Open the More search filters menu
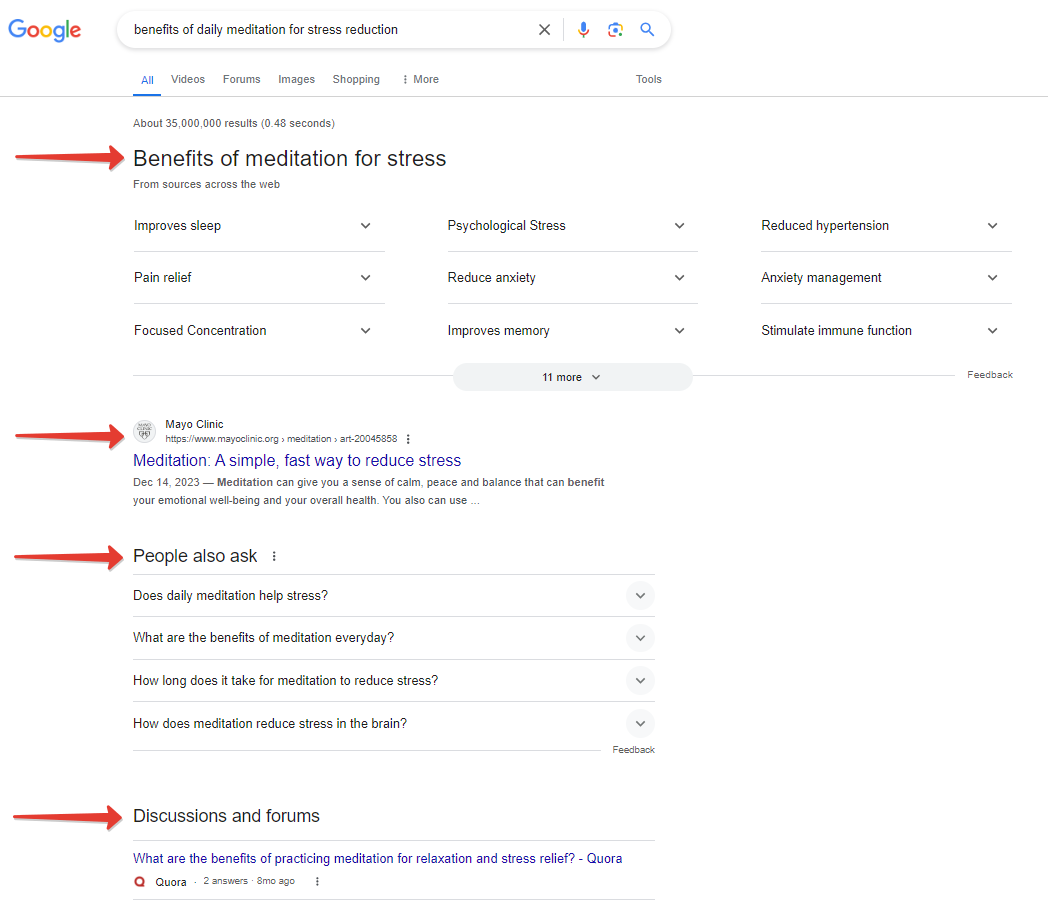This screenshot has width=1048, height=901. [x=420, y=79]
